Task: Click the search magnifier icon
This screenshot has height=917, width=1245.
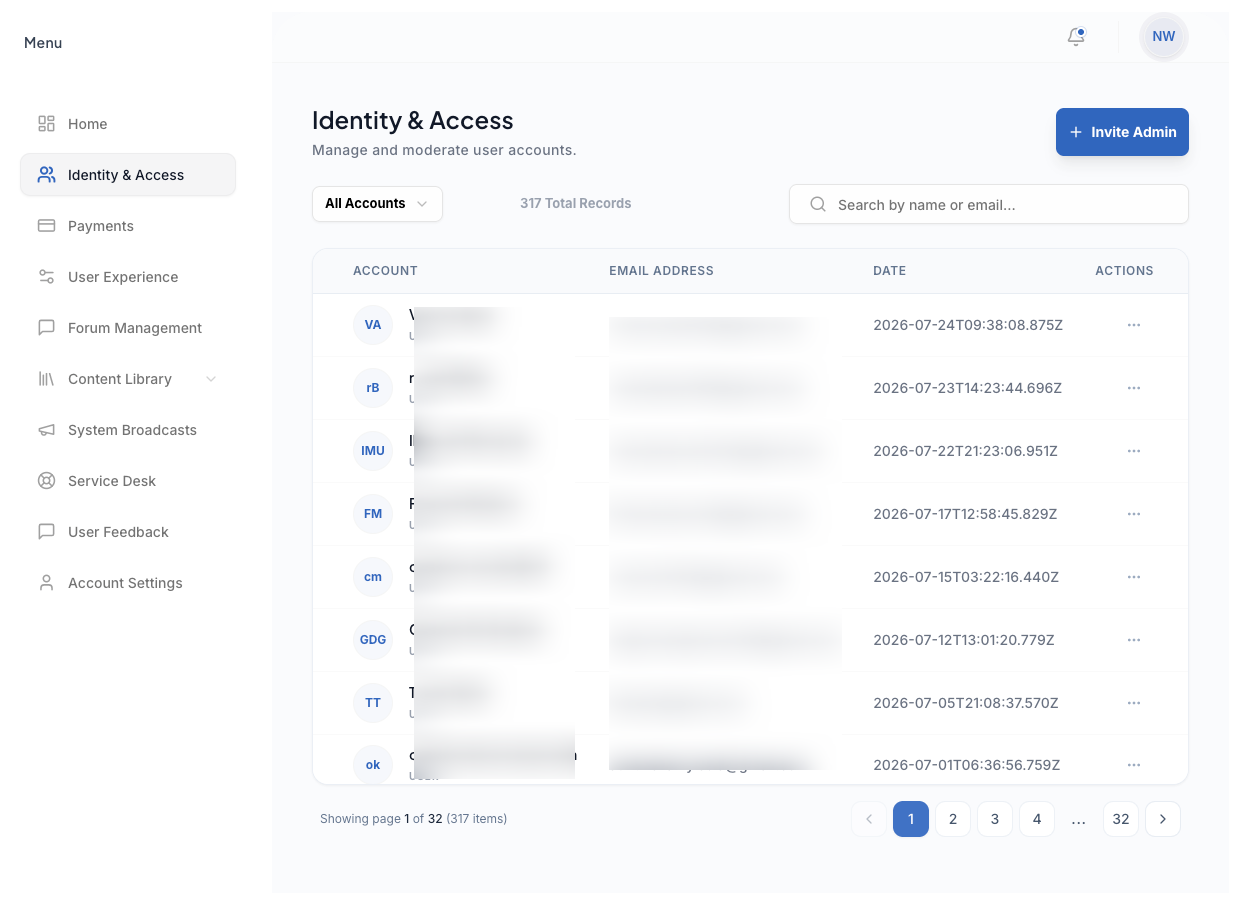Action: click(818, 204)
